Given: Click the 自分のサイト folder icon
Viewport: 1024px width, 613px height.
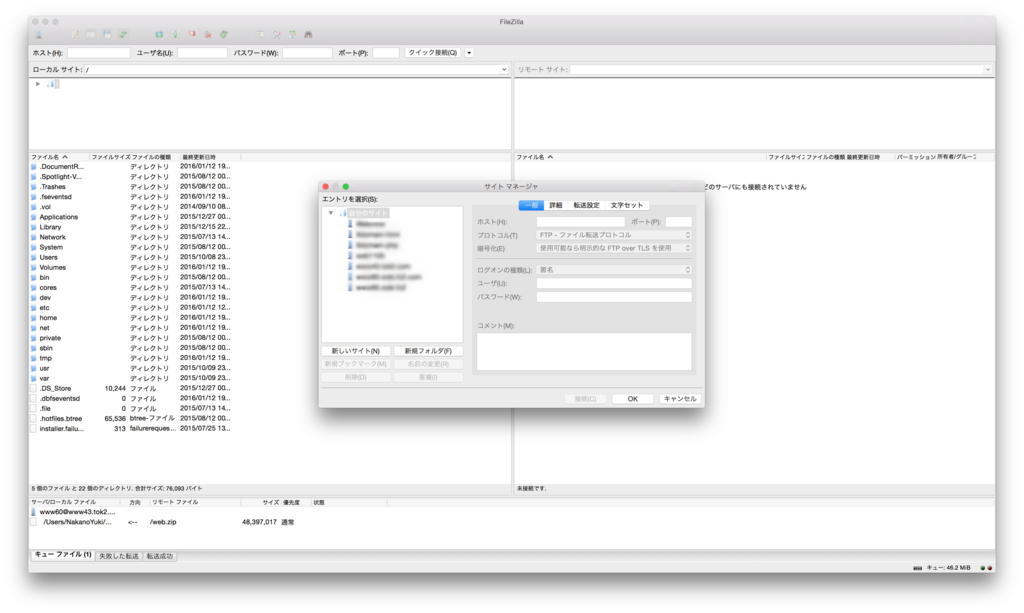Looking at the screenshot, I should [343, 213].
